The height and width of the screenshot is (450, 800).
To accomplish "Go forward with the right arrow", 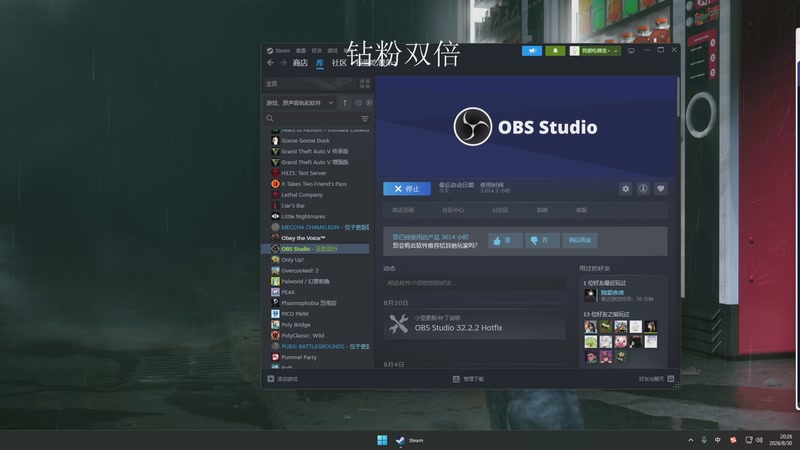I will (283, 63).
